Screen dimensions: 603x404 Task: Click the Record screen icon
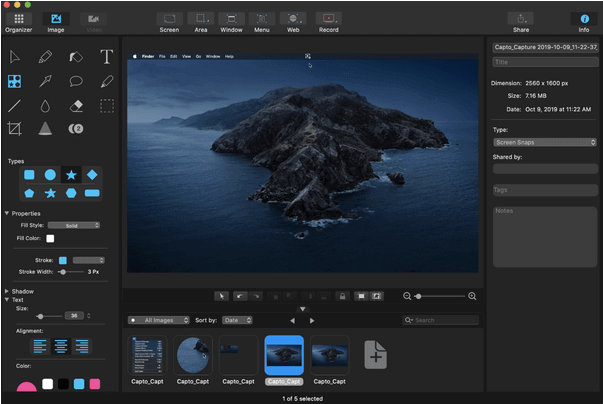(x=327, y=19)
